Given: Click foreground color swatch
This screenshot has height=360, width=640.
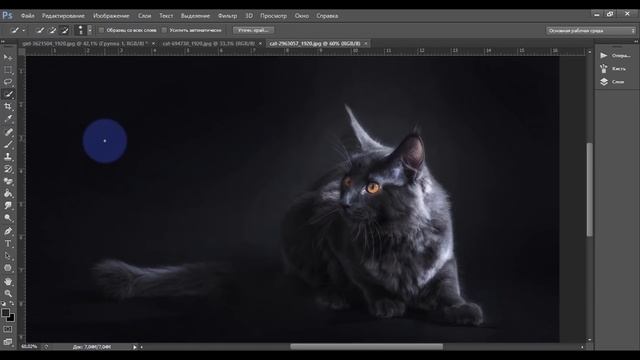Looking at the screenshot, I should (5, 313).
